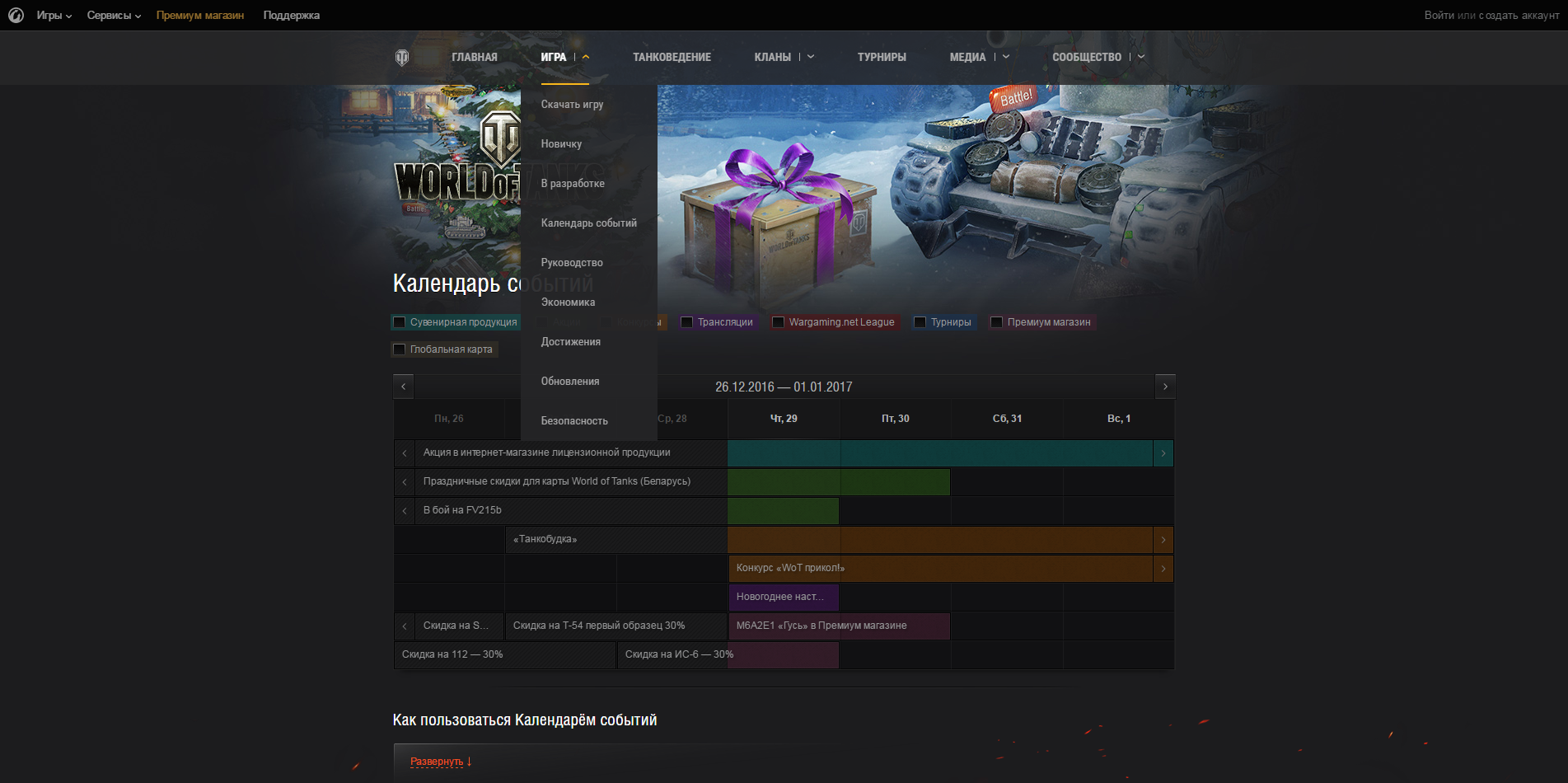
Task: Open the «Танкобудка» event bar
Action: coord(829,540)
